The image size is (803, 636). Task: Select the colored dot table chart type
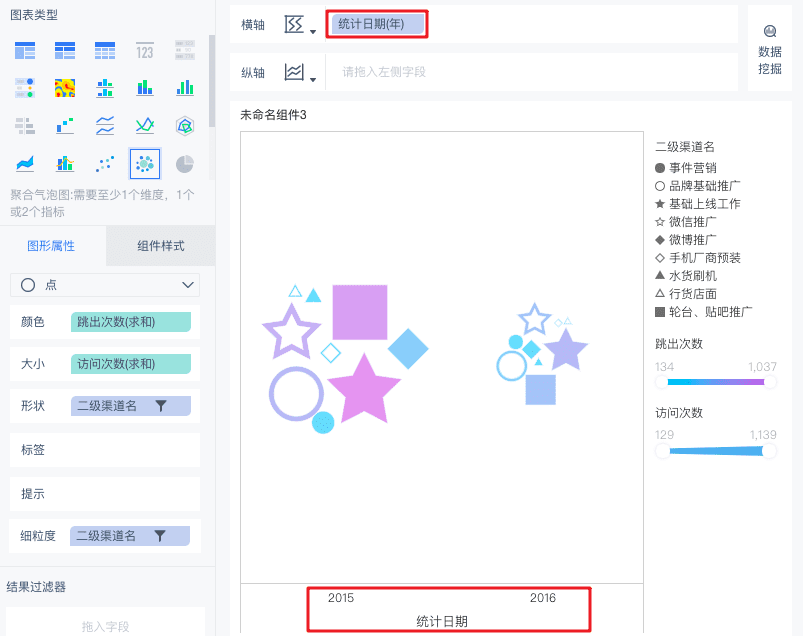(25, 88)
